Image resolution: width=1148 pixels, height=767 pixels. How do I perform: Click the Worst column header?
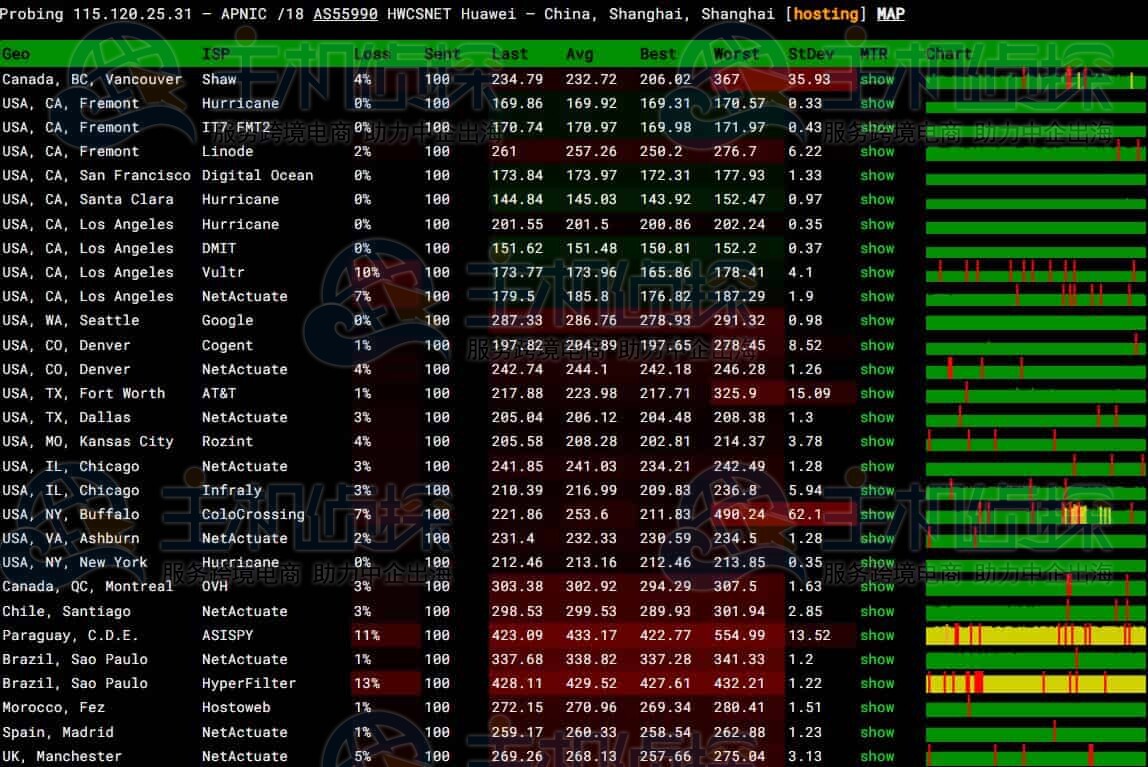(736, 54)
